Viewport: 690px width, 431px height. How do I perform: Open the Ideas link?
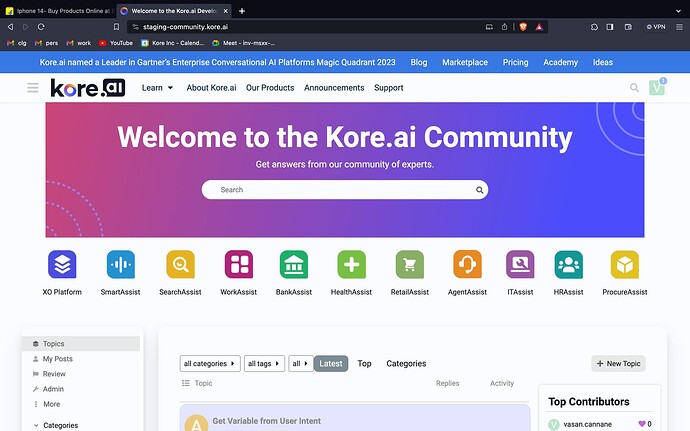click(x=603, y=62)
